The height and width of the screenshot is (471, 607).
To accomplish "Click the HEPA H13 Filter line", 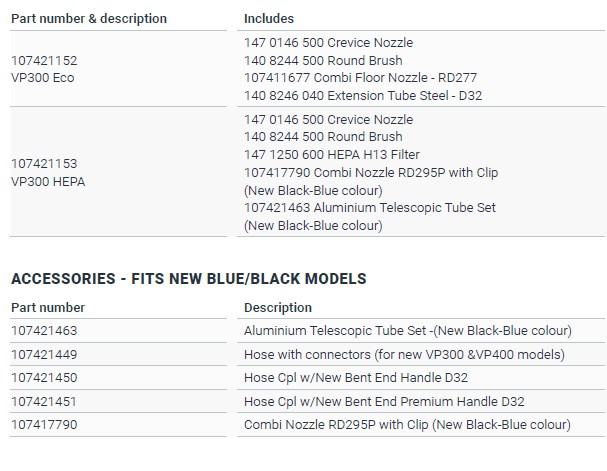I will [332, 155].
